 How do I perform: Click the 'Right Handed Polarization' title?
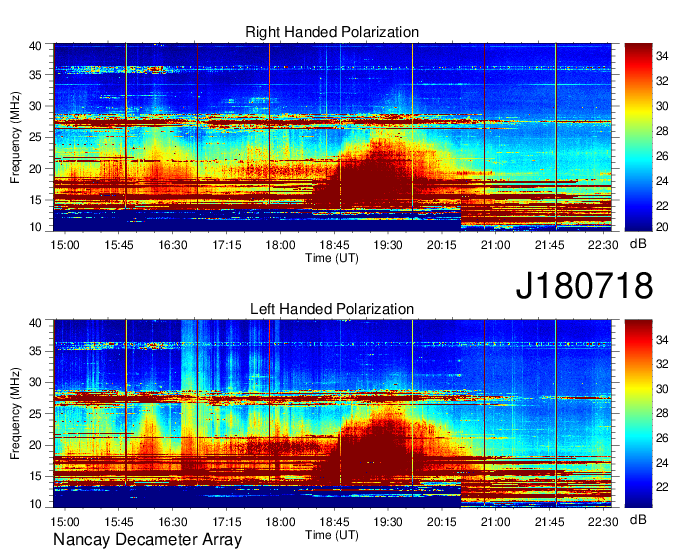pos(332,32)
